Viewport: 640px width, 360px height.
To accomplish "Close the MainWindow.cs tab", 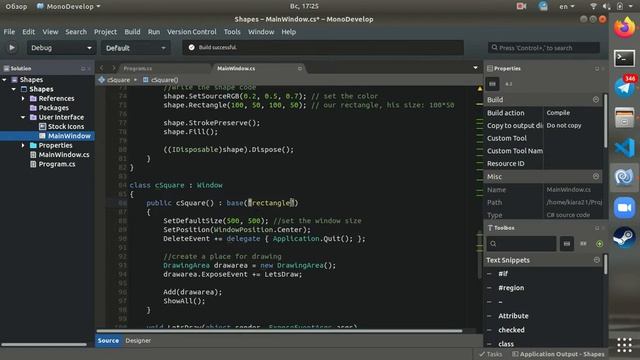I will tap(300, 69).
